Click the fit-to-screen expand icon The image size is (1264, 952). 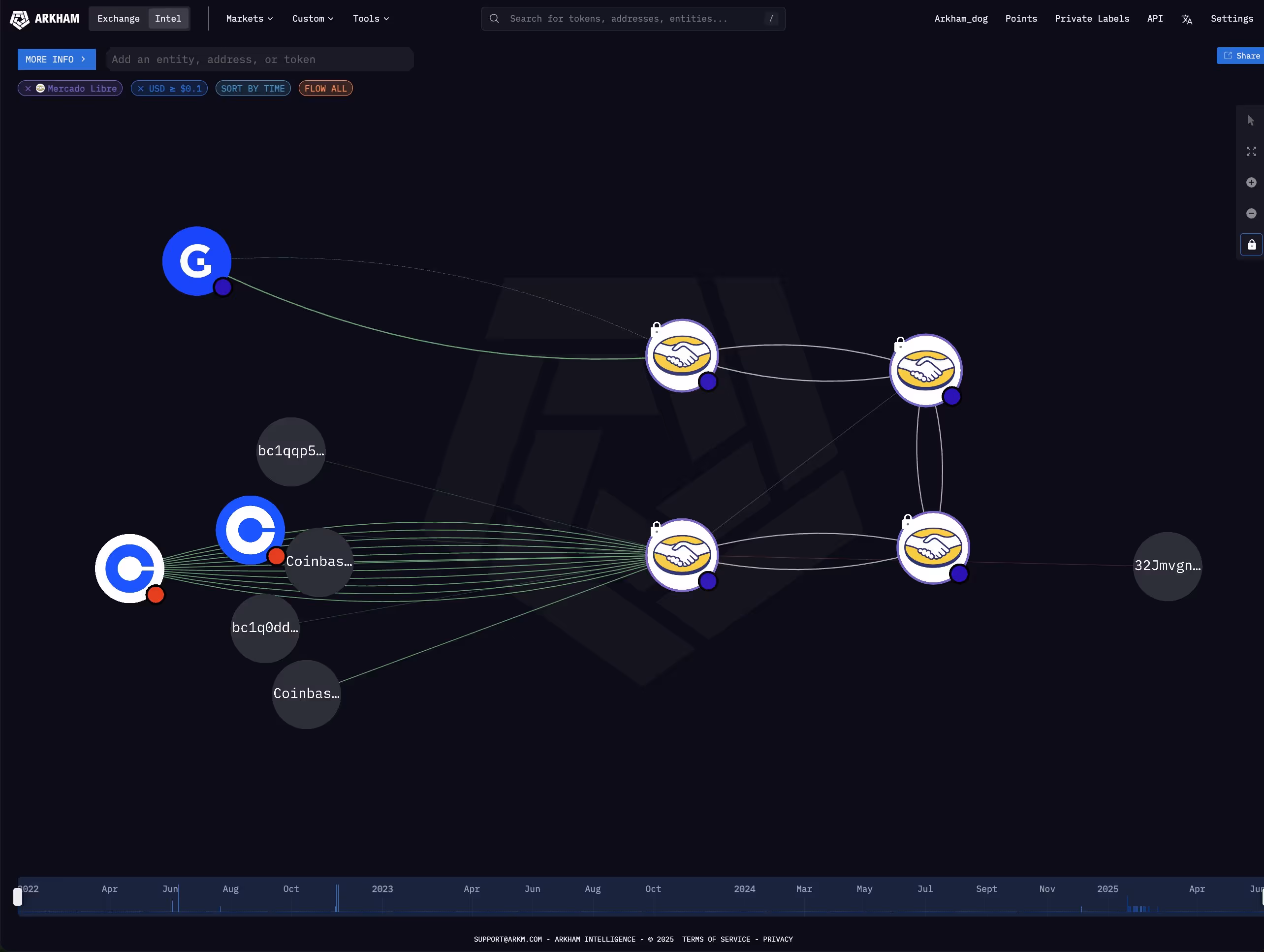coord(1251,152)
